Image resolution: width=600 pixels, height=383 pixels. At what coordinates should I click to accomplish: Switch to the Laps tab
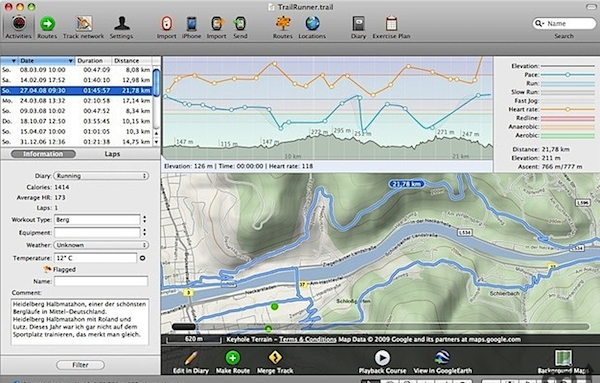click(x=112, y=154)
